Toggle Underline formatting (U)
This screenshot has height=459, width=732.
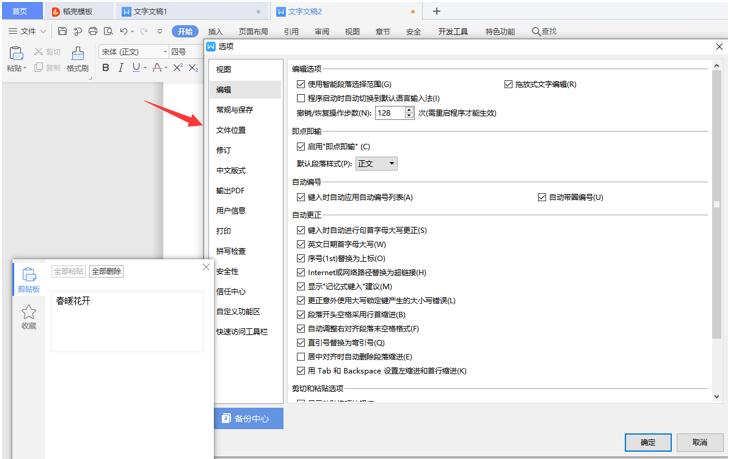click(x=136, y=68)
